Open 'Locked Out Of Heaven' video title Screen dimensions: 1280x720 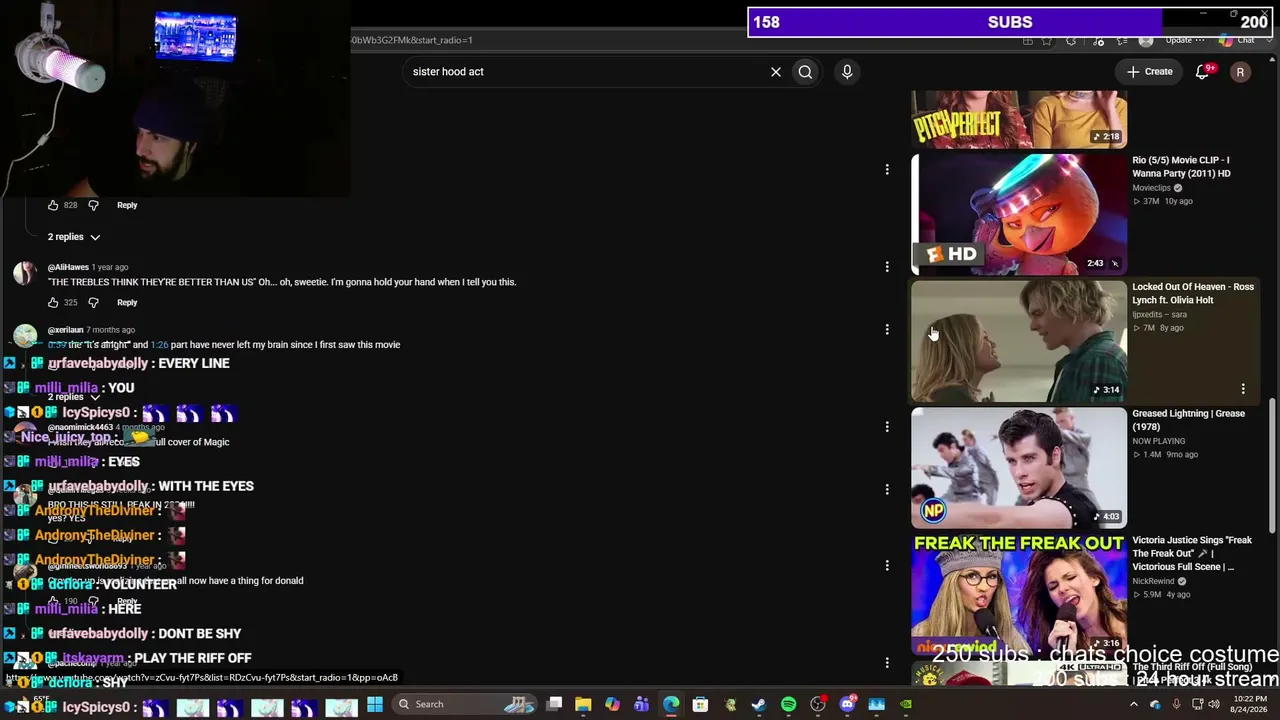click(x=1193, y=293)
